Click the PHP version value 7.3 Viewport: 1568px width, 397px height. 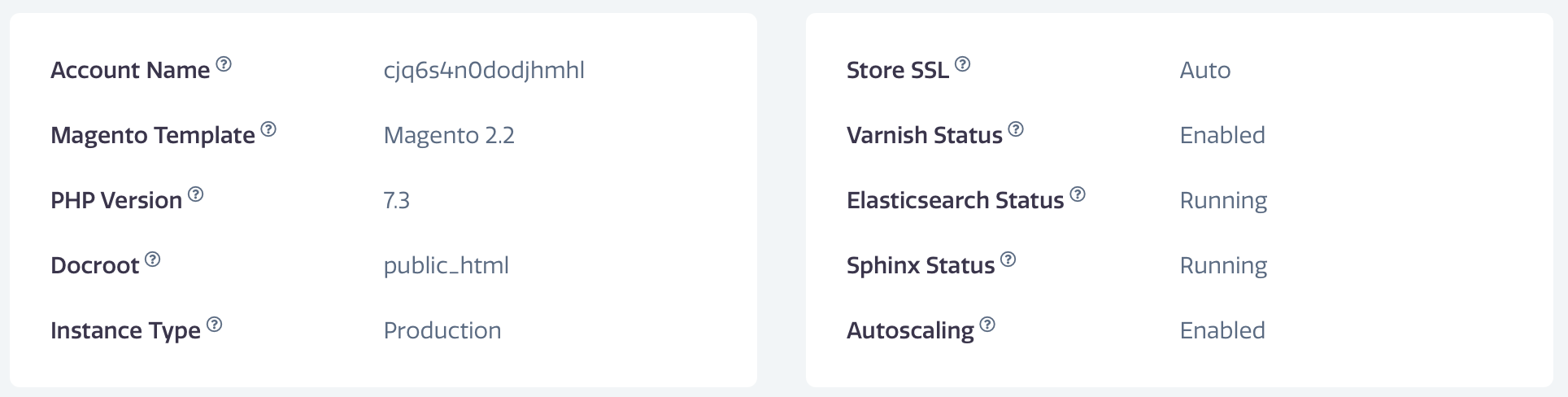pos(397,200)
